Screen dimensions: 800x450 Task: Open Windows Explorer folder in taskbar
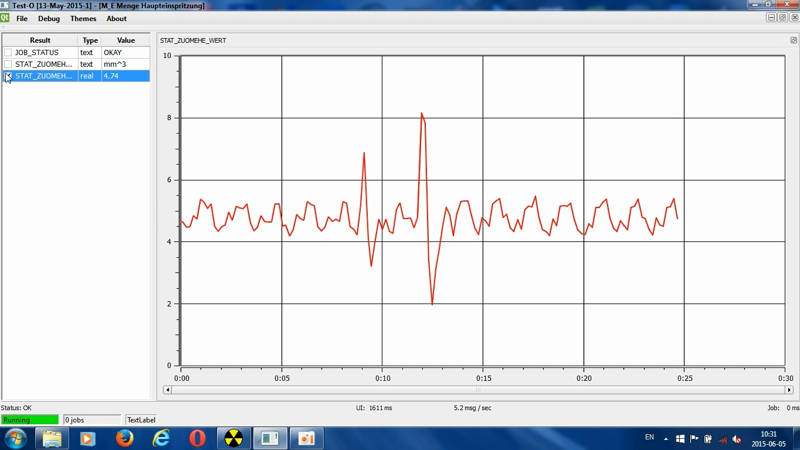[x=52, y=438]
